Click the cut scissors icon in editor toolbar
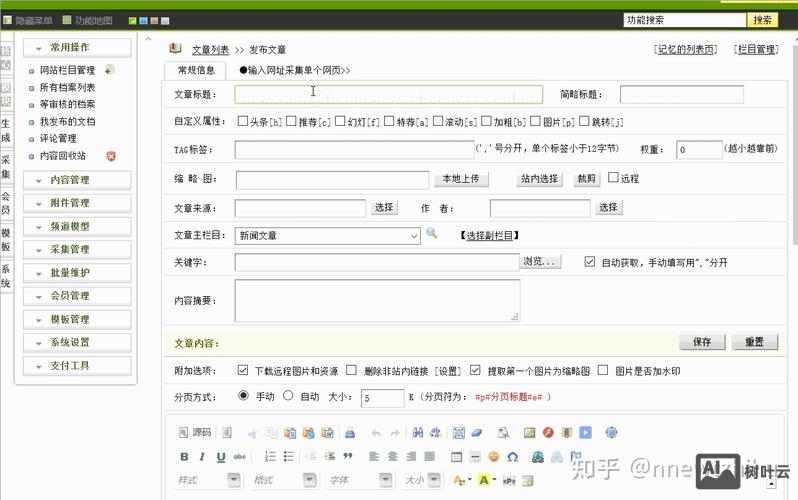The height and width of the screenshot is (500, 798). pos(252,433)
